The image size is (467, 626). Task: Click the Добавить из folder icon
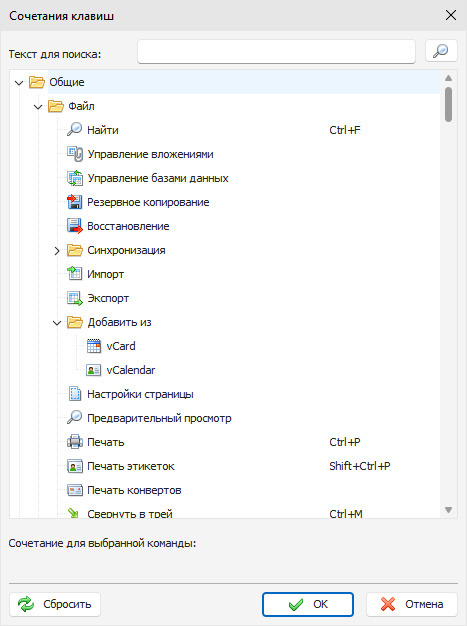click(75, 322)
